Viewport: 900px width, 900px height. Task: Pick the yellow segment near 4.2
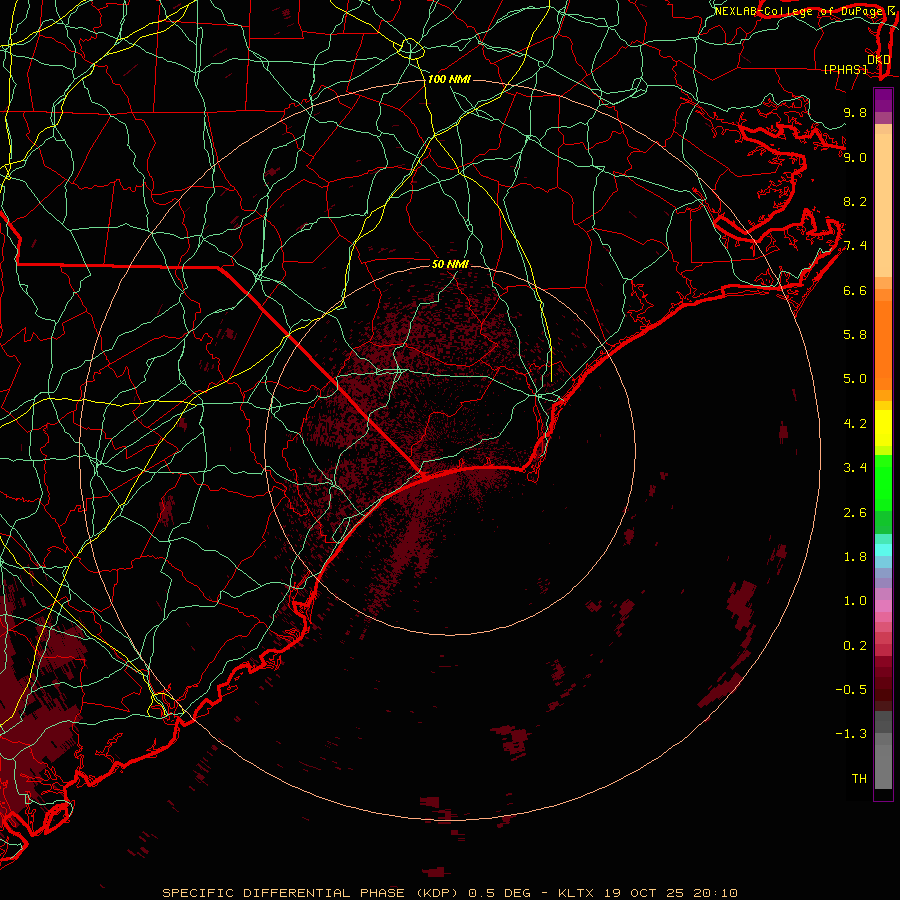coord(883,428)
